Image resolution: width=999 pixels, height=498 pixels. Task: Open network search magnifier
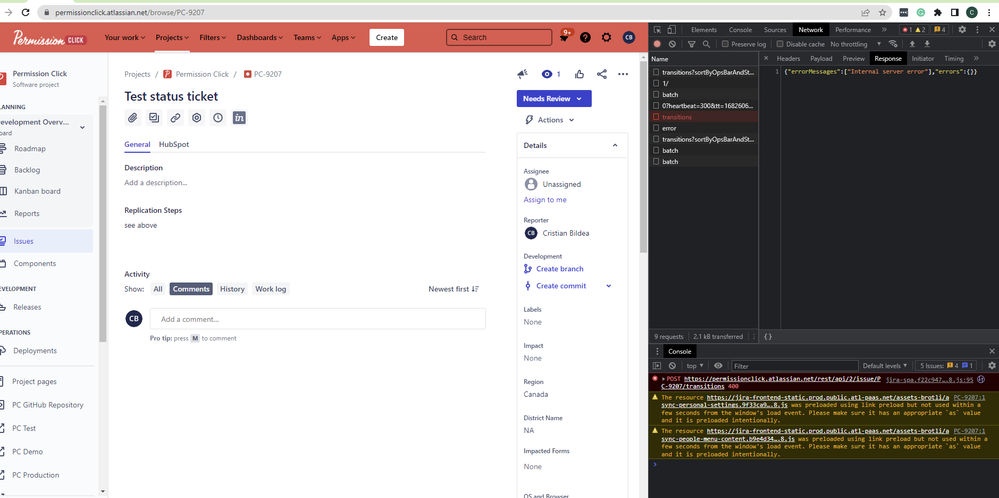pyautogui.click(x=706, y=44)
